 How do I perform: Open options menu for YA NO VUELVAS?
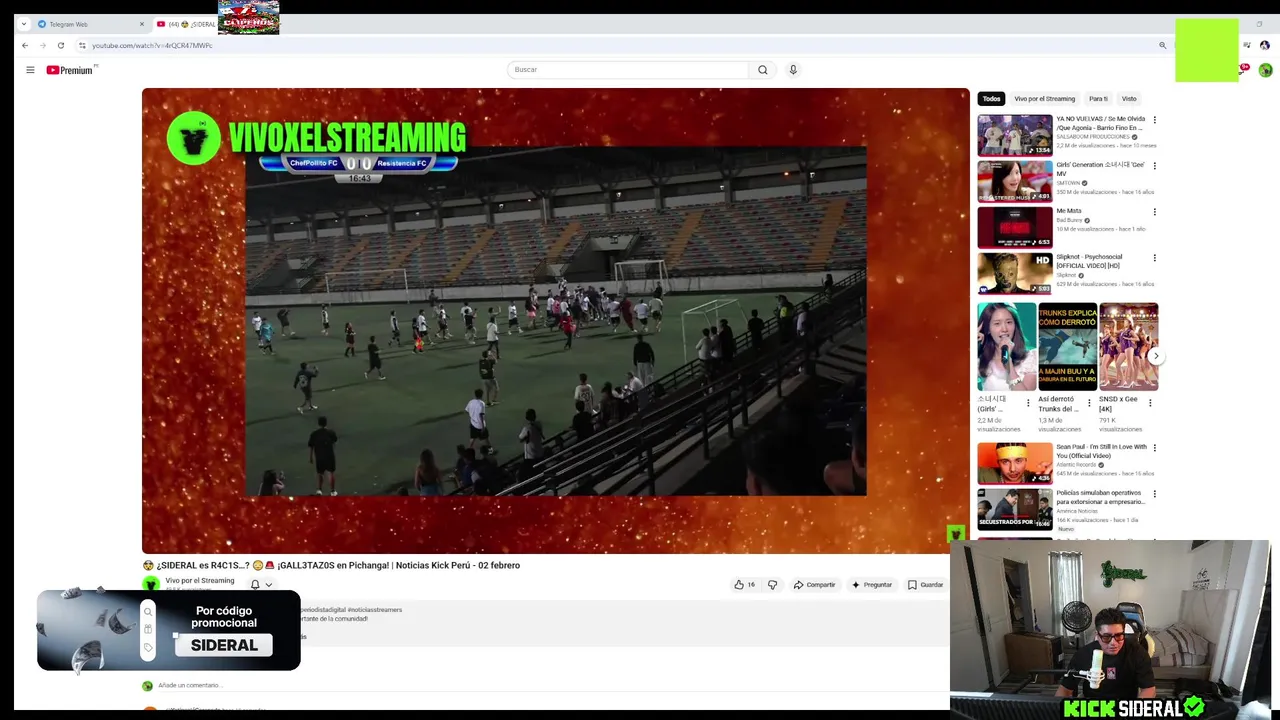[1155, 120]
